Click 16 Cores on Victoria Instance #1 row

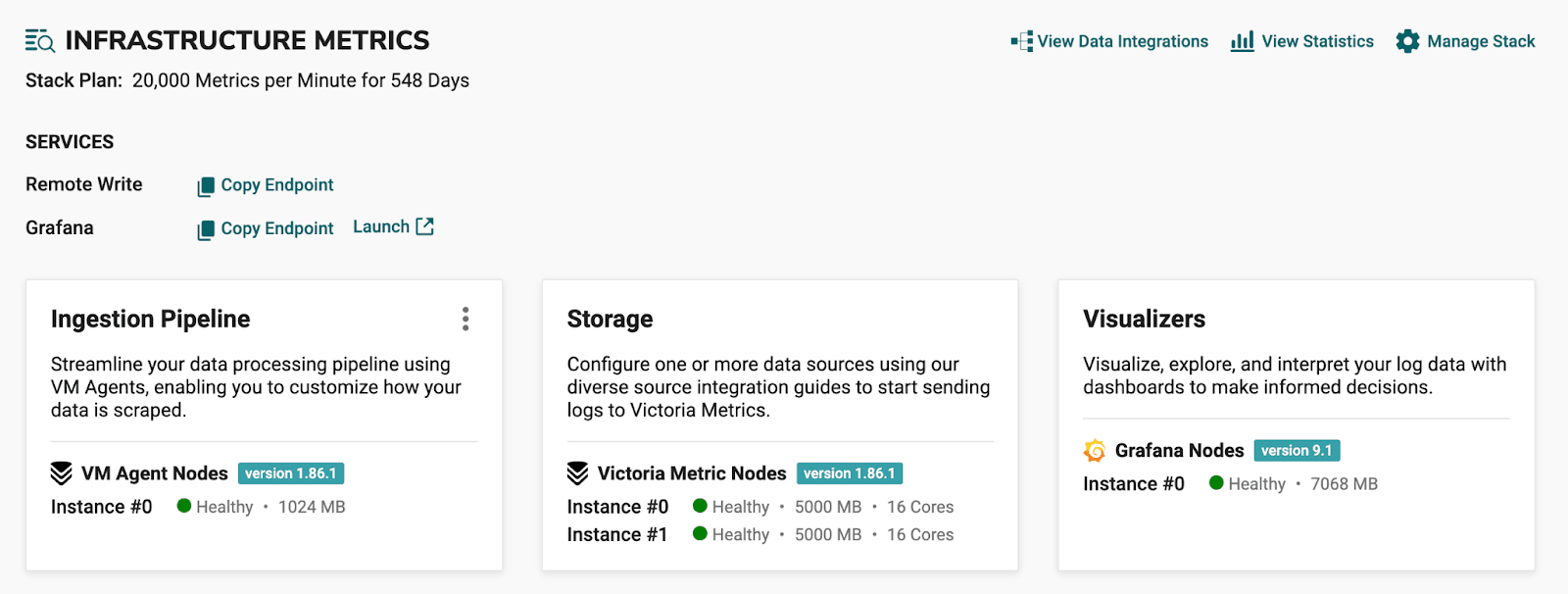tap(920, 534)
